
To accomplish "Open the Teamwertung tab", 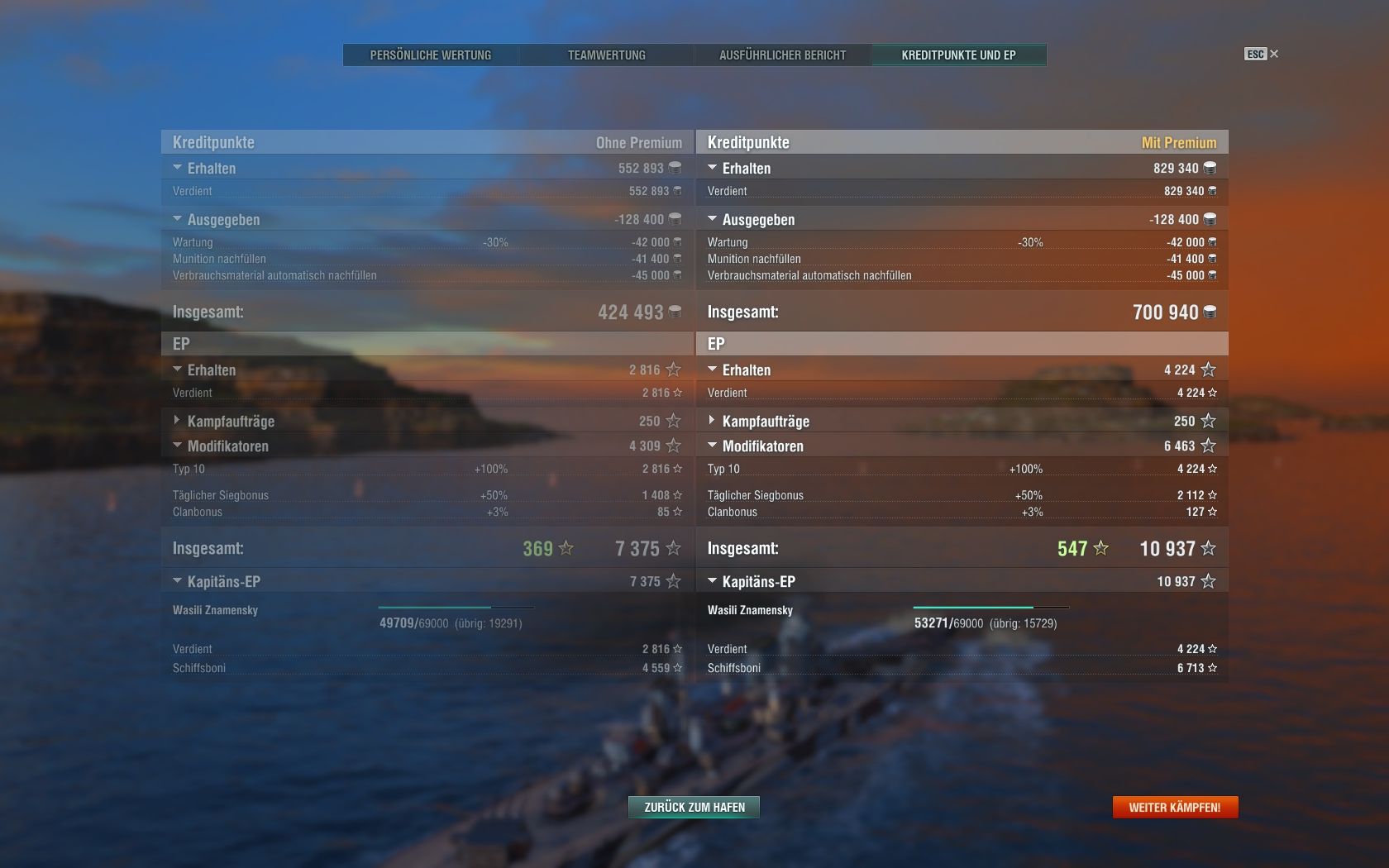I will click(x=607, y=55).
